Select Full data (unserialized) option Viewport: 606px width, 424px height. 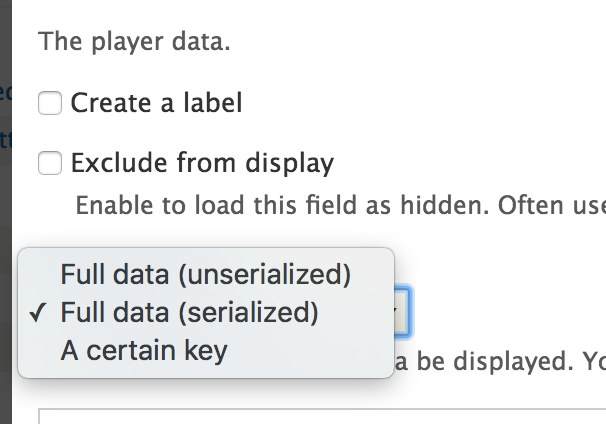coord(205,274)
